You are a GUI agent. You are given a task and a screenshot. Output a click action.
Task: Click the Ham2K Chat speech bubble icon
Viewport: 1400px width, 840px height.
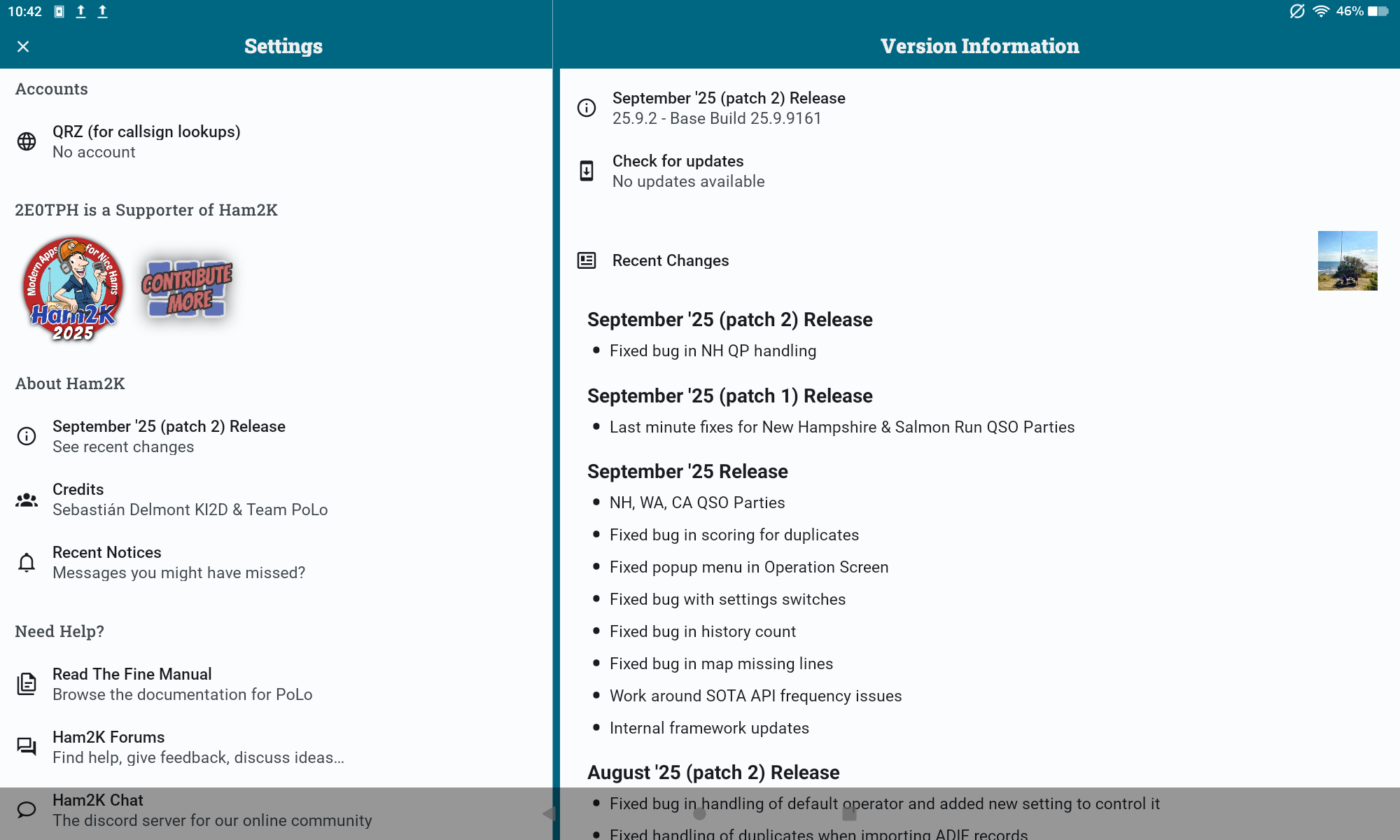[x=27, y=810]
